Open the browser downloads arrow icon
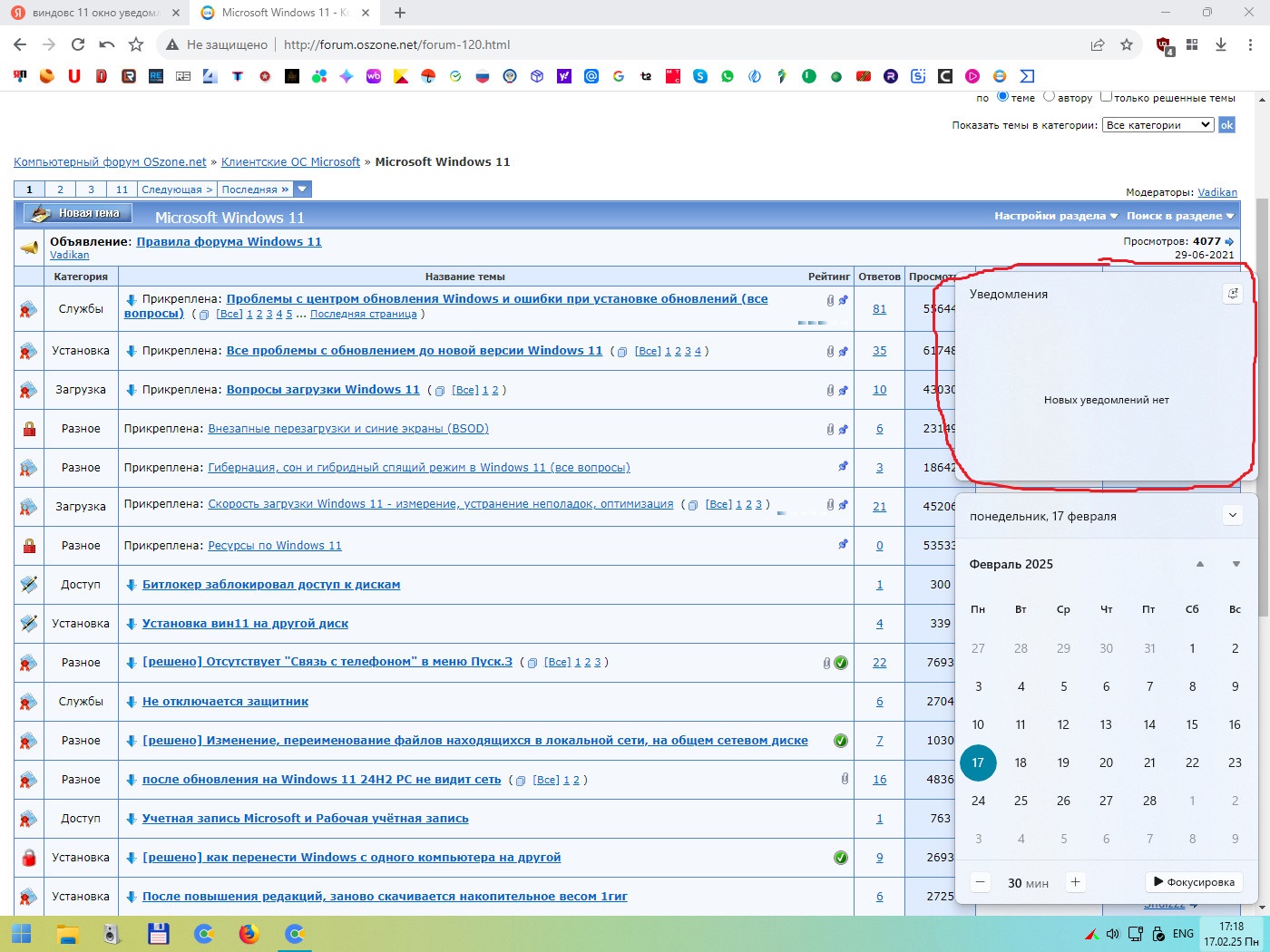Screen dimensions: 1270x952 coord(1221,44)
